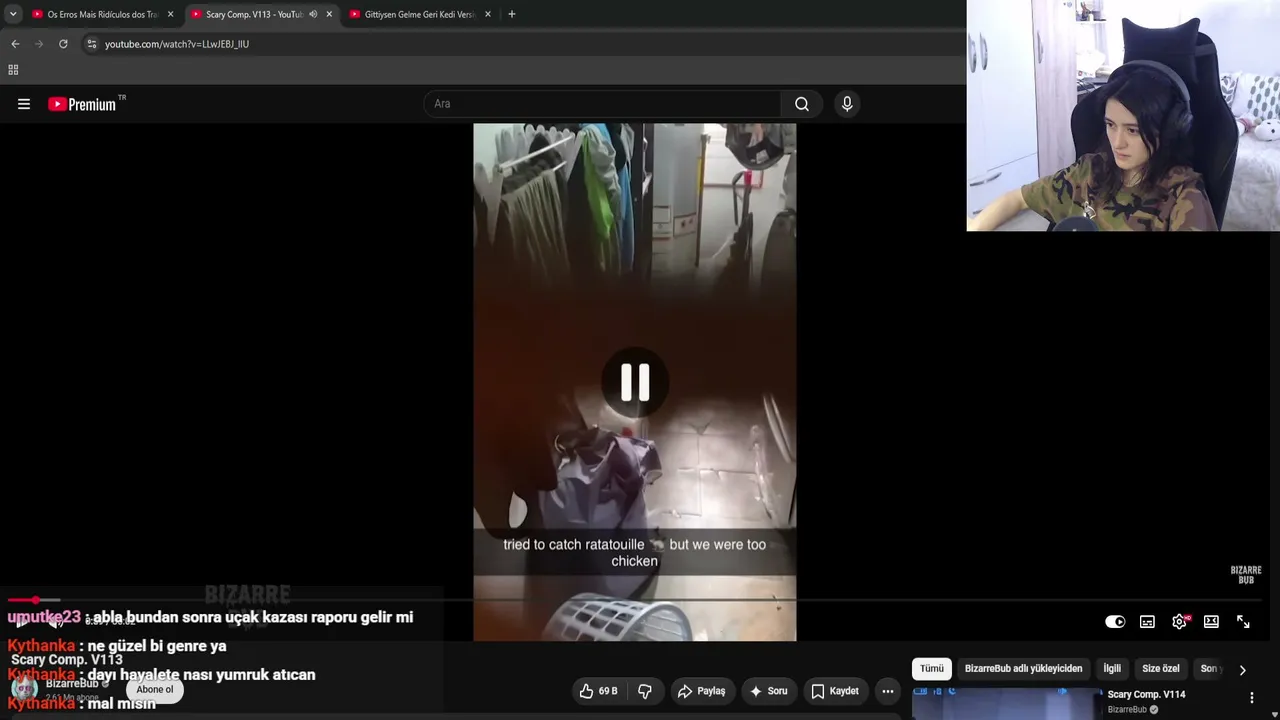Like the video with thumbs up
This screenshot has width=1280, height=720.
[x=597, y=691]
